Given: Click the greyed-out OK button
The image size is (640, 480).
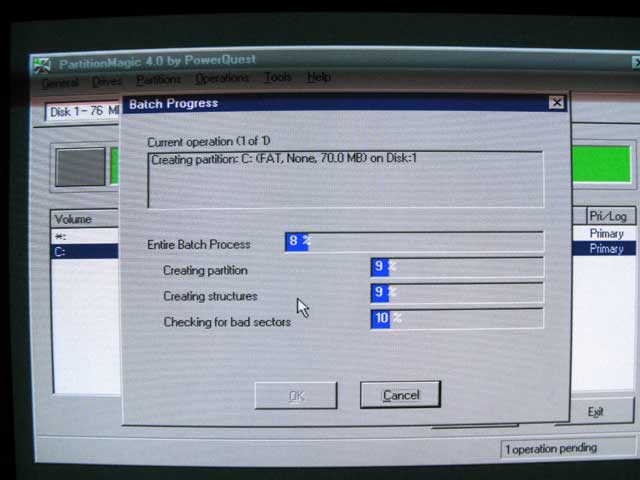Looking at the screenshot, I should click(x=296, y=396).
